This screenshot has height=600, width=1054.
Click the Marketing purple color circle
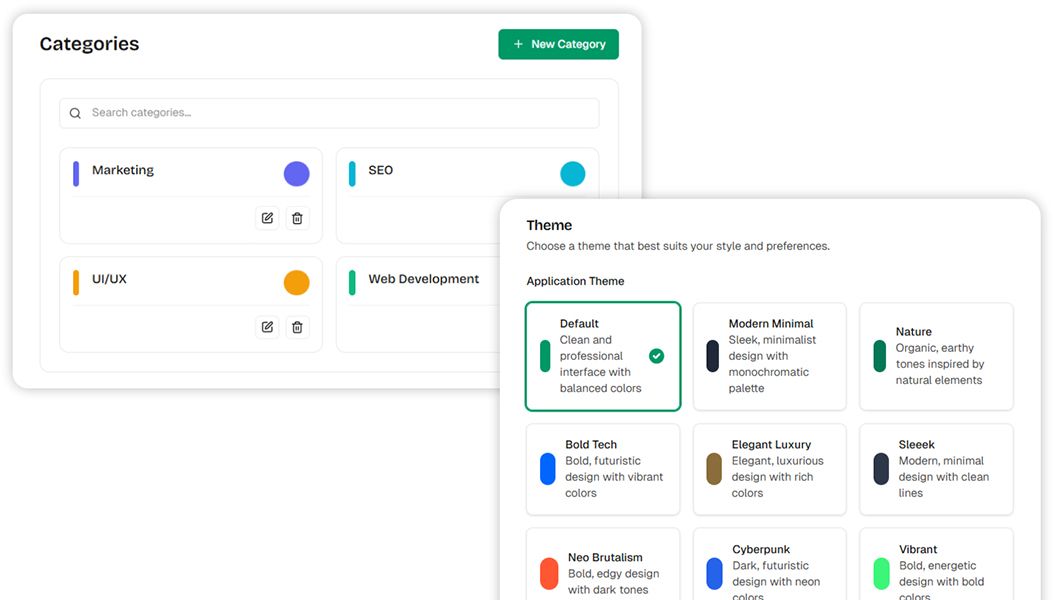(x=296, y=173)
